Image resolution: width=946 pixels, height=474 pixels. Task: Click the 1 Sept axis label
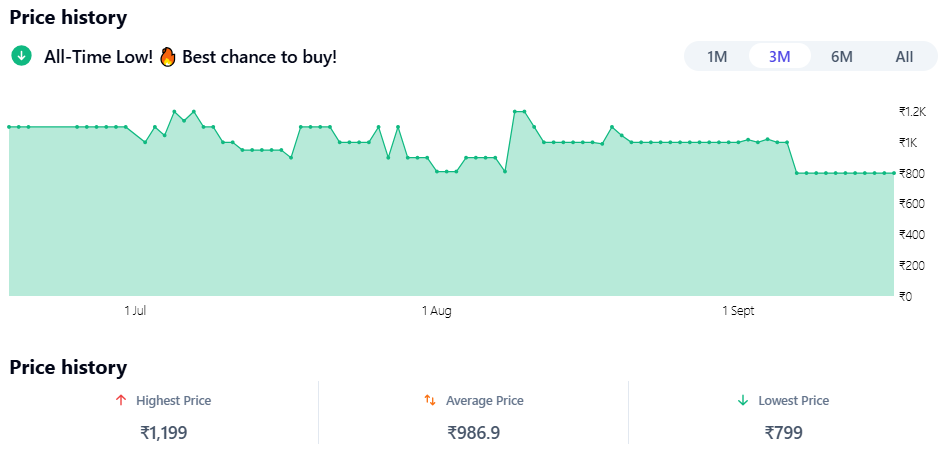[738, 311]
